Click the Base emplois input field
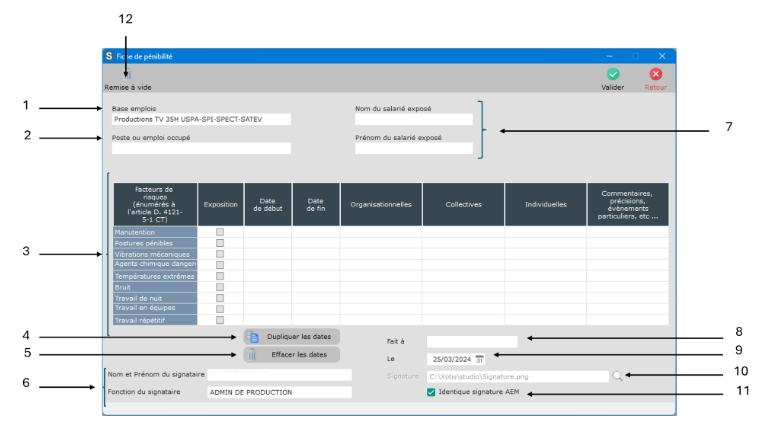The image size is (763, 427). pos(201,119)
